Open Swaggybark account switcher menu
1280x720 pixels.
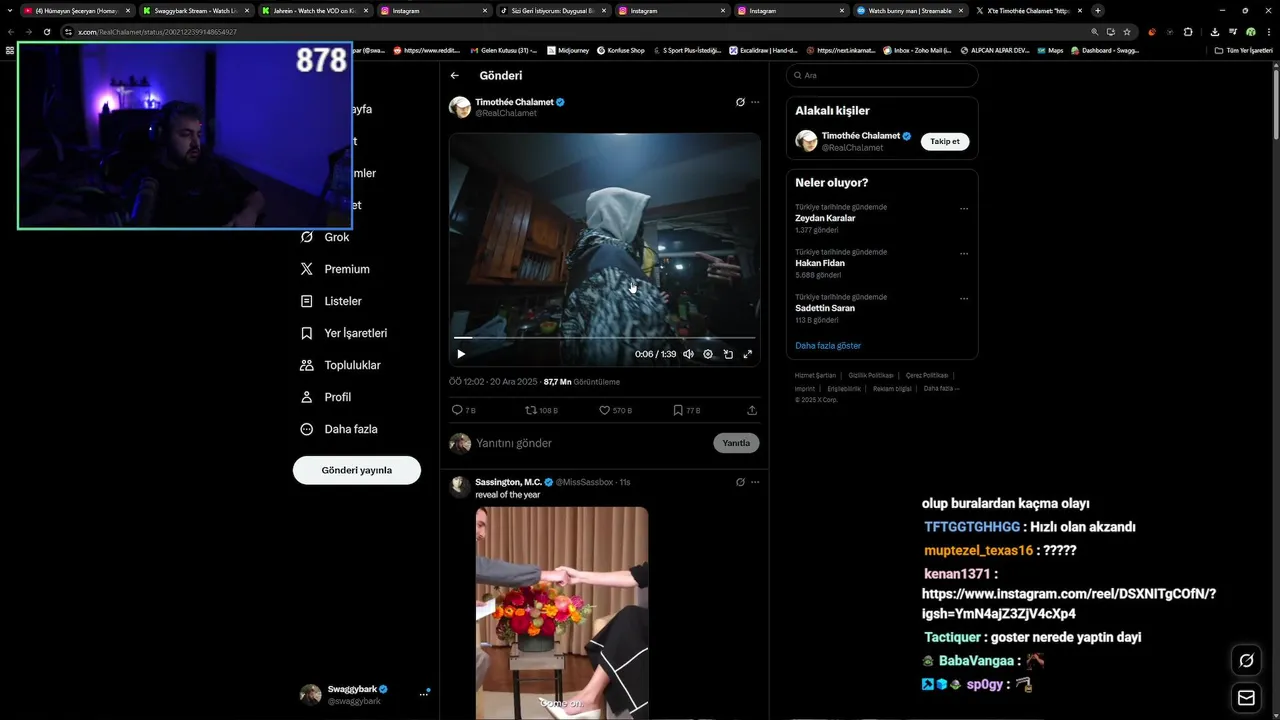tap(366, 695)
